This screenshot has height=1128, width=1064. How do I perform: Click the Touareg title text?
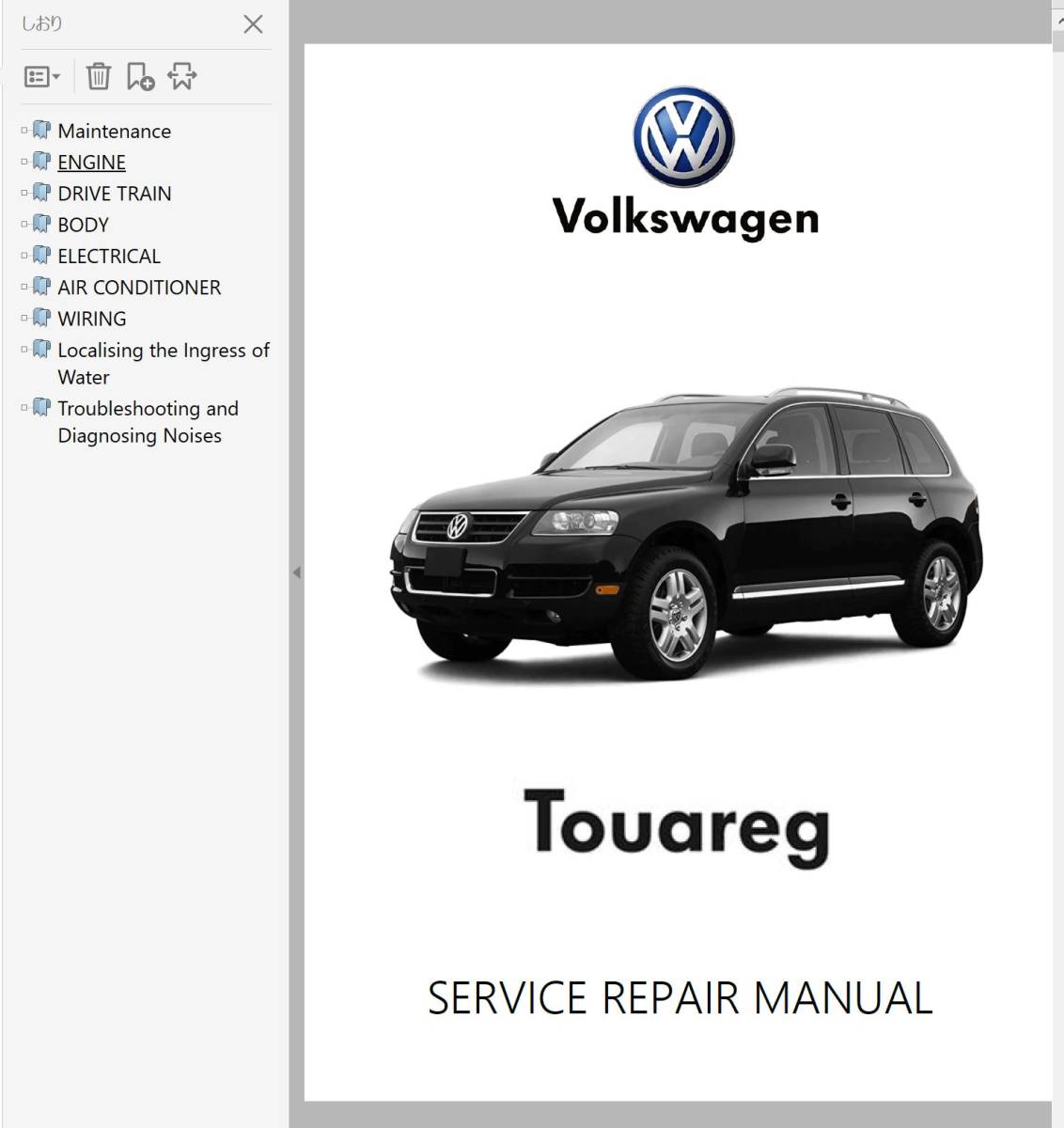(677, 827)
